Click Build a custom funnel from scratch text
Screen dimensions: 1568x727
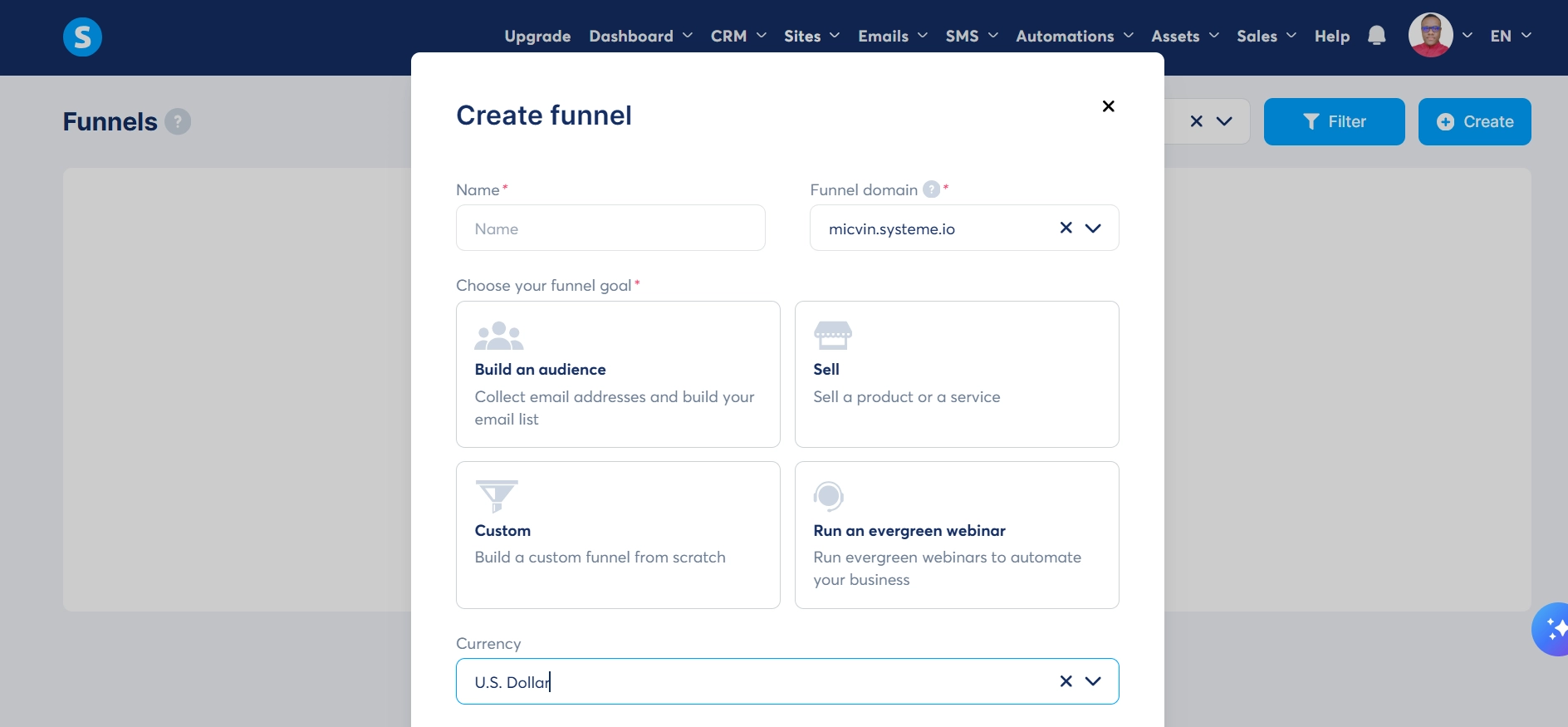[600, 558]
